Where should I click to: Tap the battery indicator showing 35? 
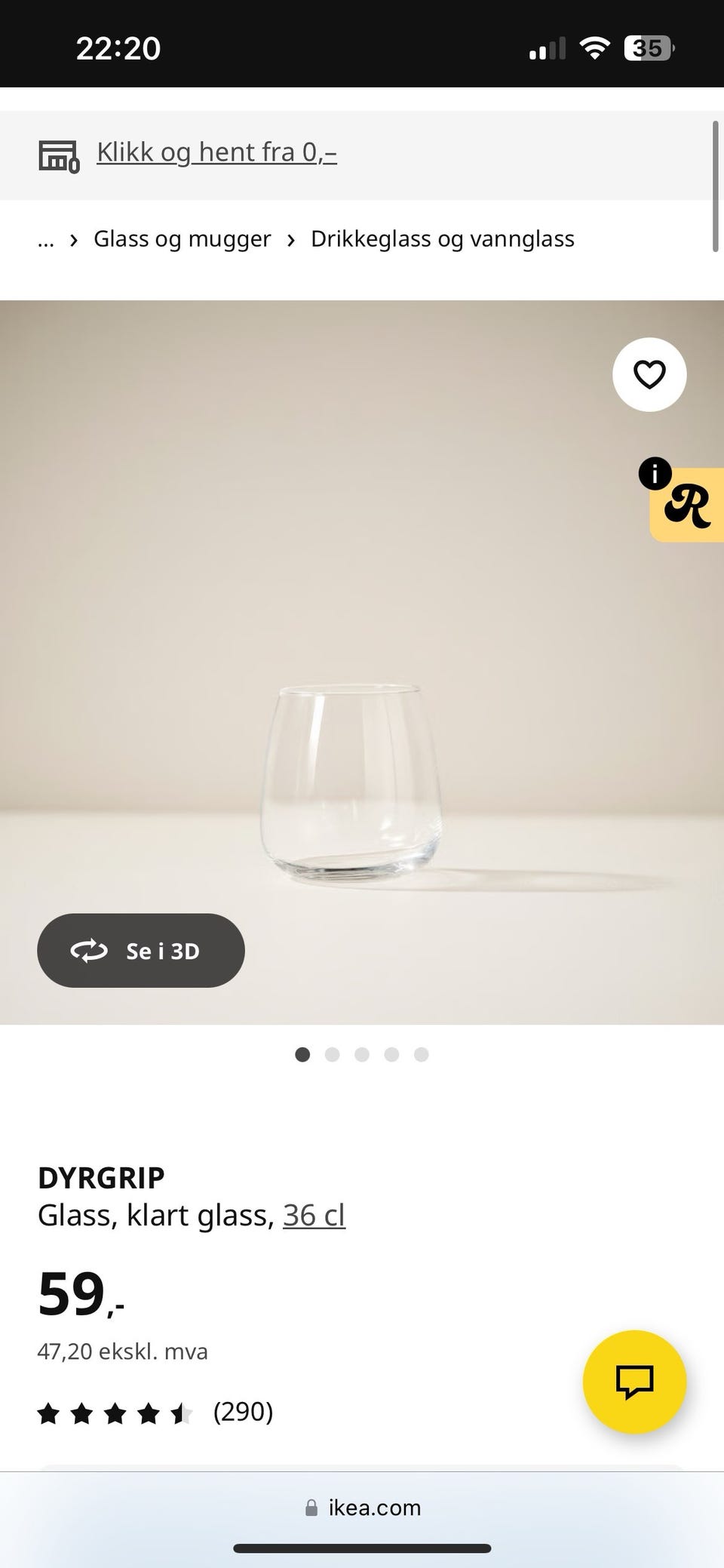(649, 49)
